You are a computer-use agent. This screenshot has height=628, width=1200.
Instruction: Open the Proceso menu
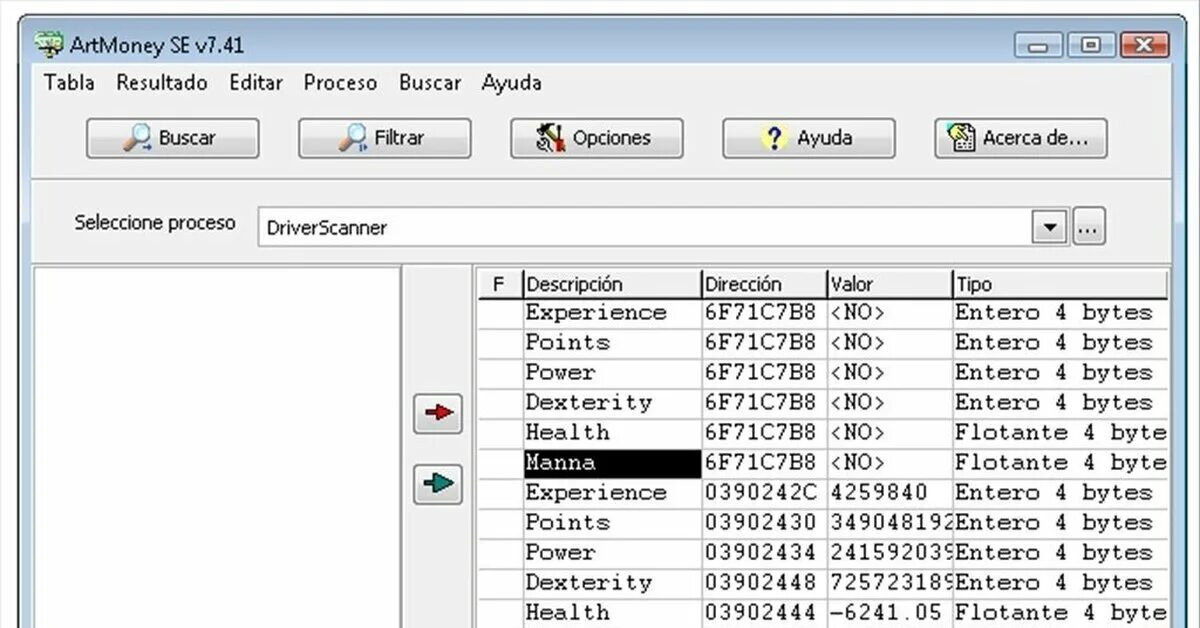tap(341, 83)
